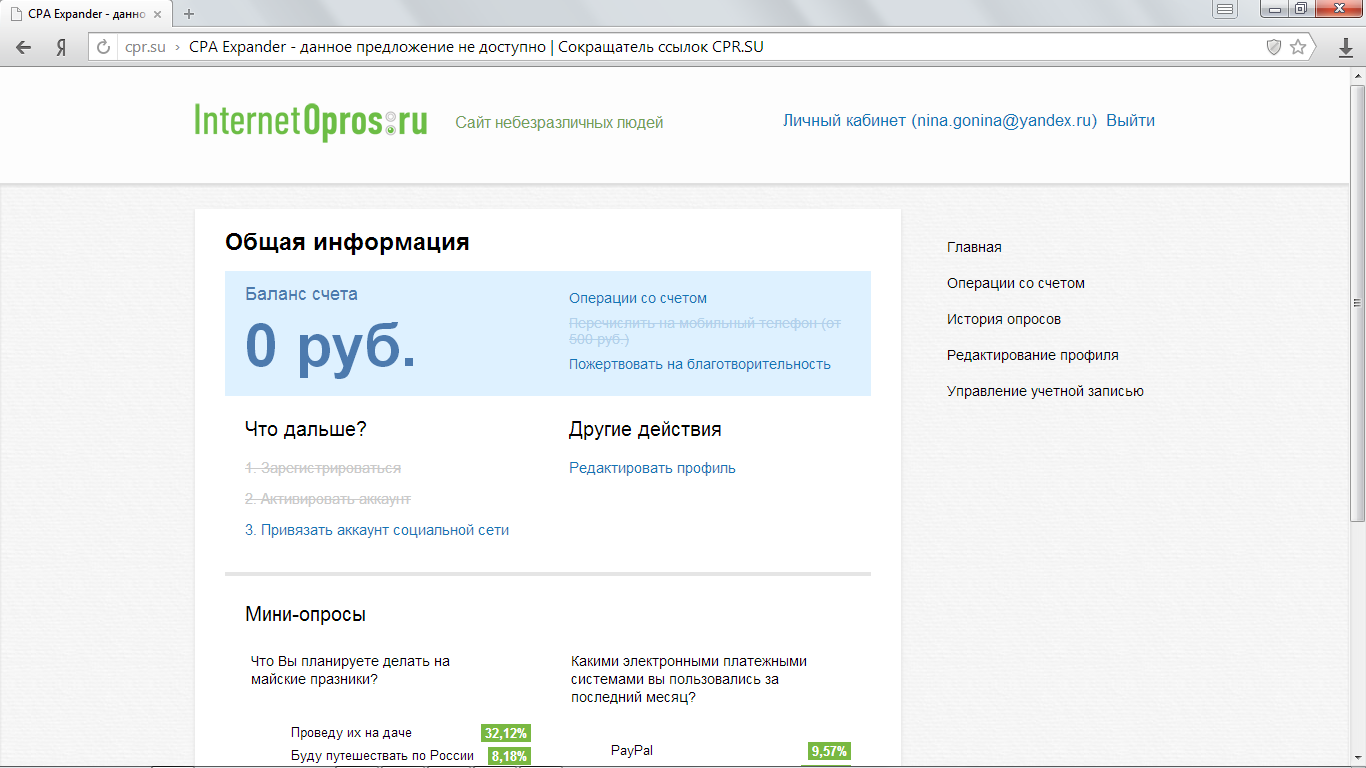Close the CPA Expander tab
This screenshot has height=768, width=1366.
click(x=157, y=14)
